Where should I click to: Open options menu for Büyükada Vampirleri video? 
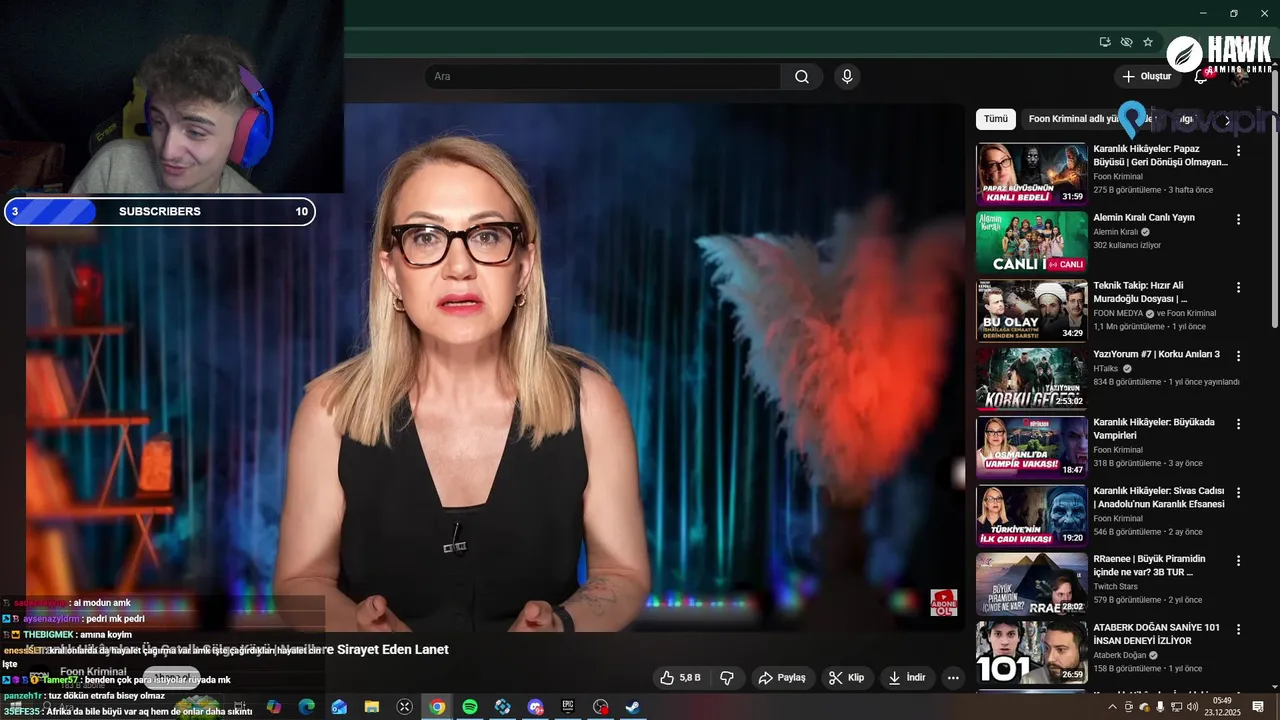pyautogui.click(x=1238, y=424)
